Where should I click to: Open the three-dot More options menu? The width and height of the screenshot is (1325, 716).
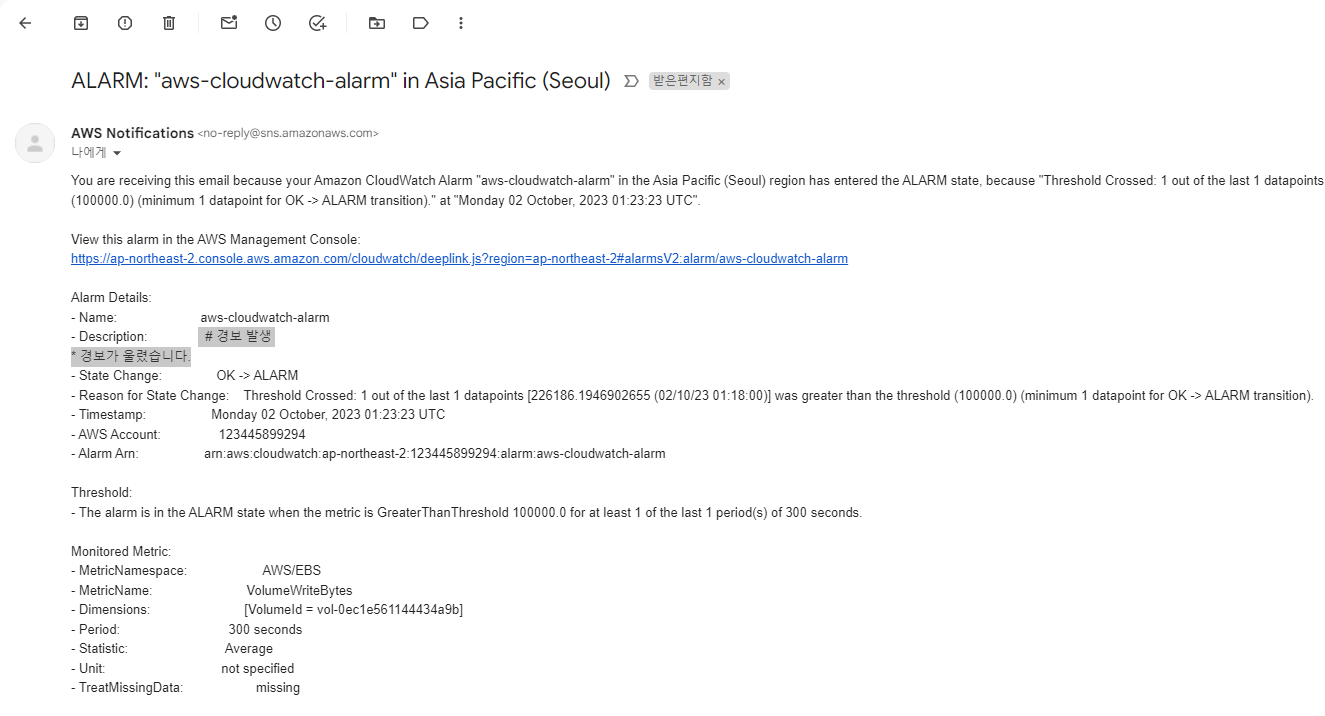click(460, 23)
